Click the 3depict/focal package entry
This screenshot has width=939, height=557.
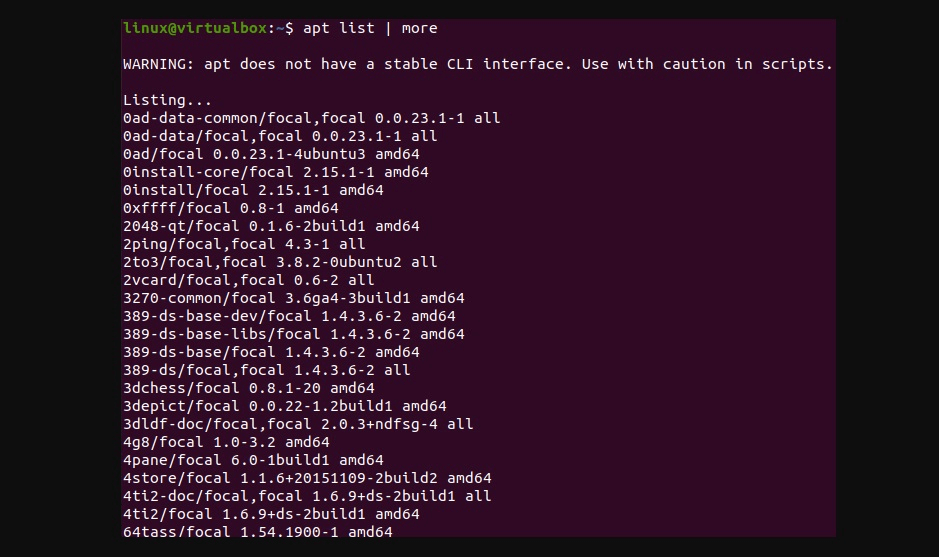(284, 405)
